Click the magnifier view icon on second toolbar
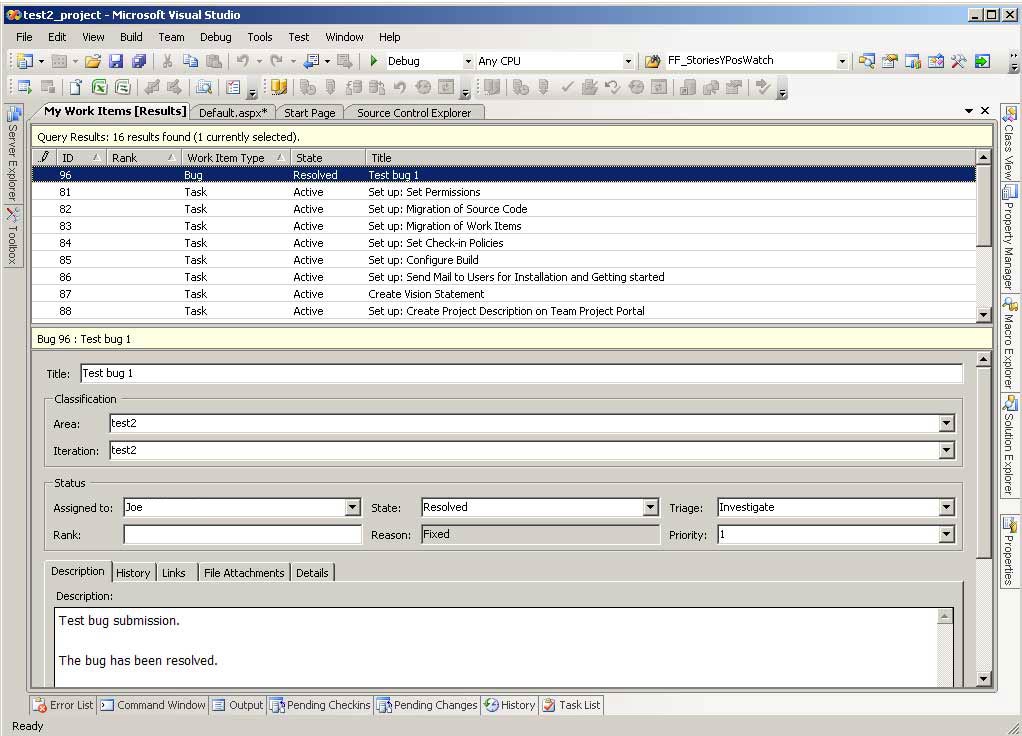This screenshot has width=1022, height=736. (x=204, y=87)
